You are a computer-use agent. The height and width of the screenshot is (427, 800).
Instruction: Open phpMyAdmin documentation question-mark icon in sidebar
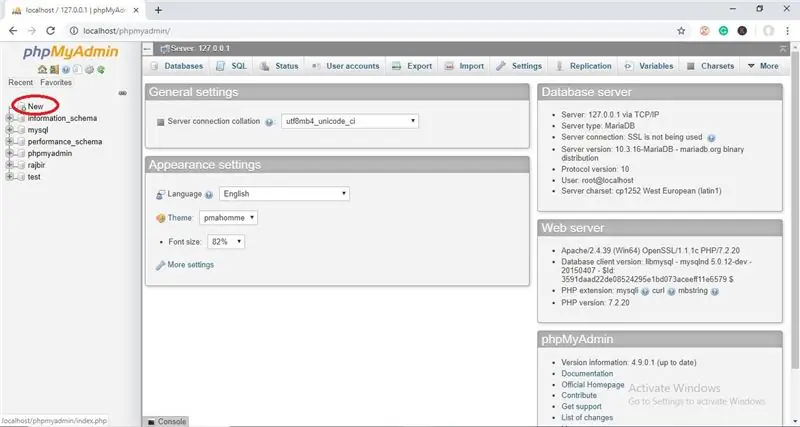(66, 70)
